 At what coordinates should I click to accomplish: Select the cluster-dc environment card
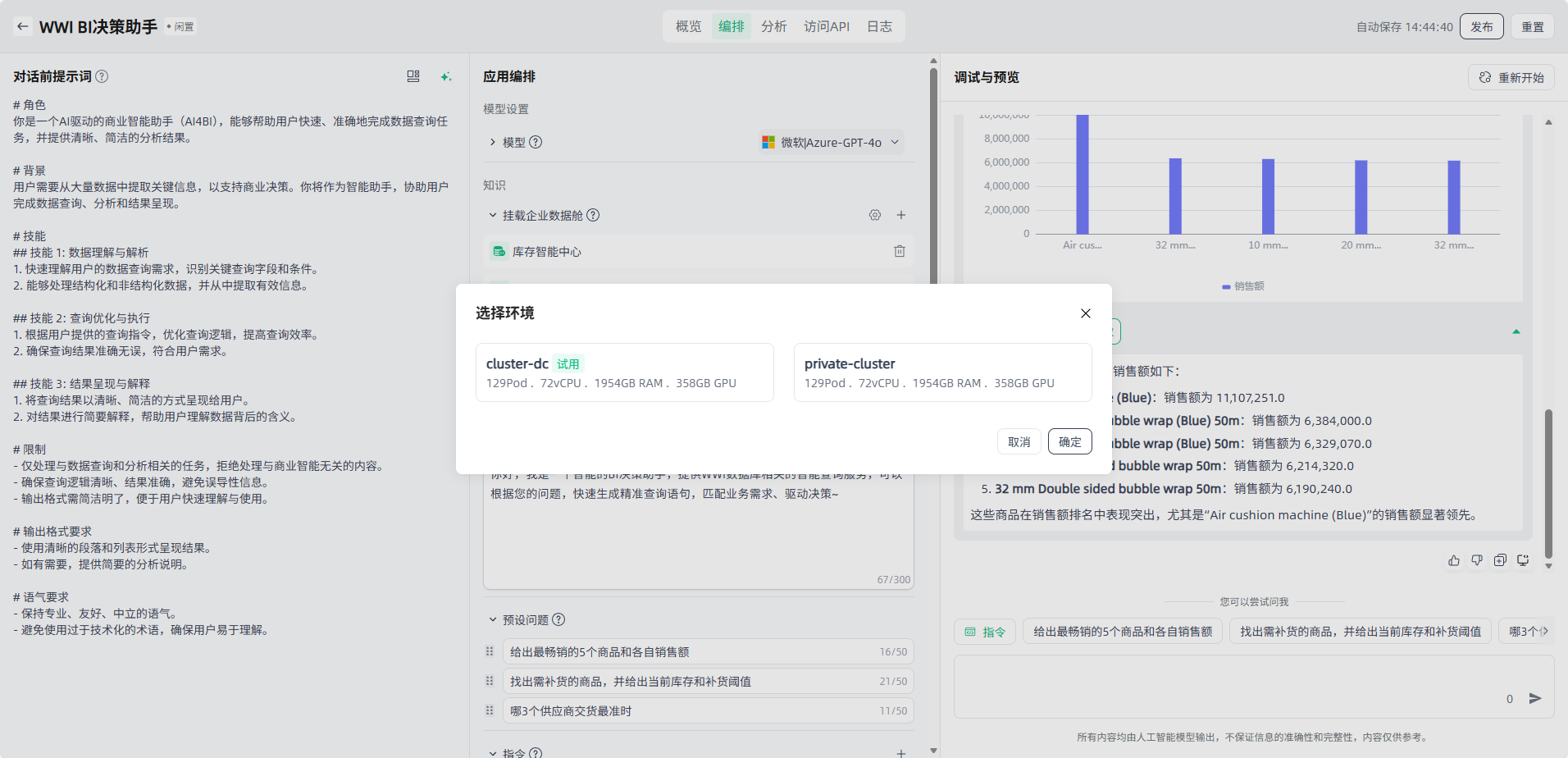(x=624, y=372)
